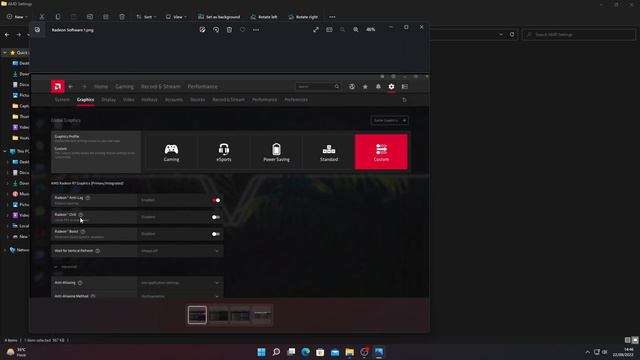Open the Home menu in Radeon Software

click(x=101, y=87)
